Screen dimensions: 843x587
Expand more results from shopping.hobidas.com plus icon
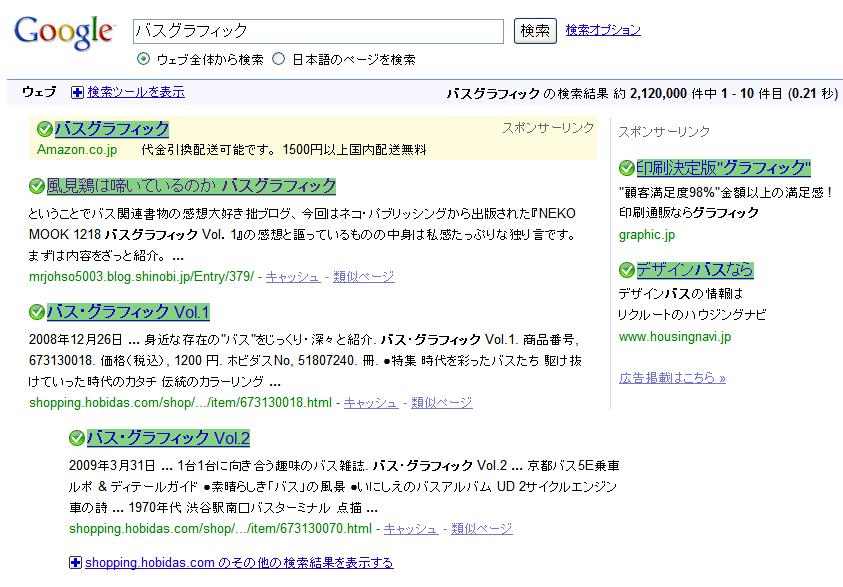[x=75, y=562]
